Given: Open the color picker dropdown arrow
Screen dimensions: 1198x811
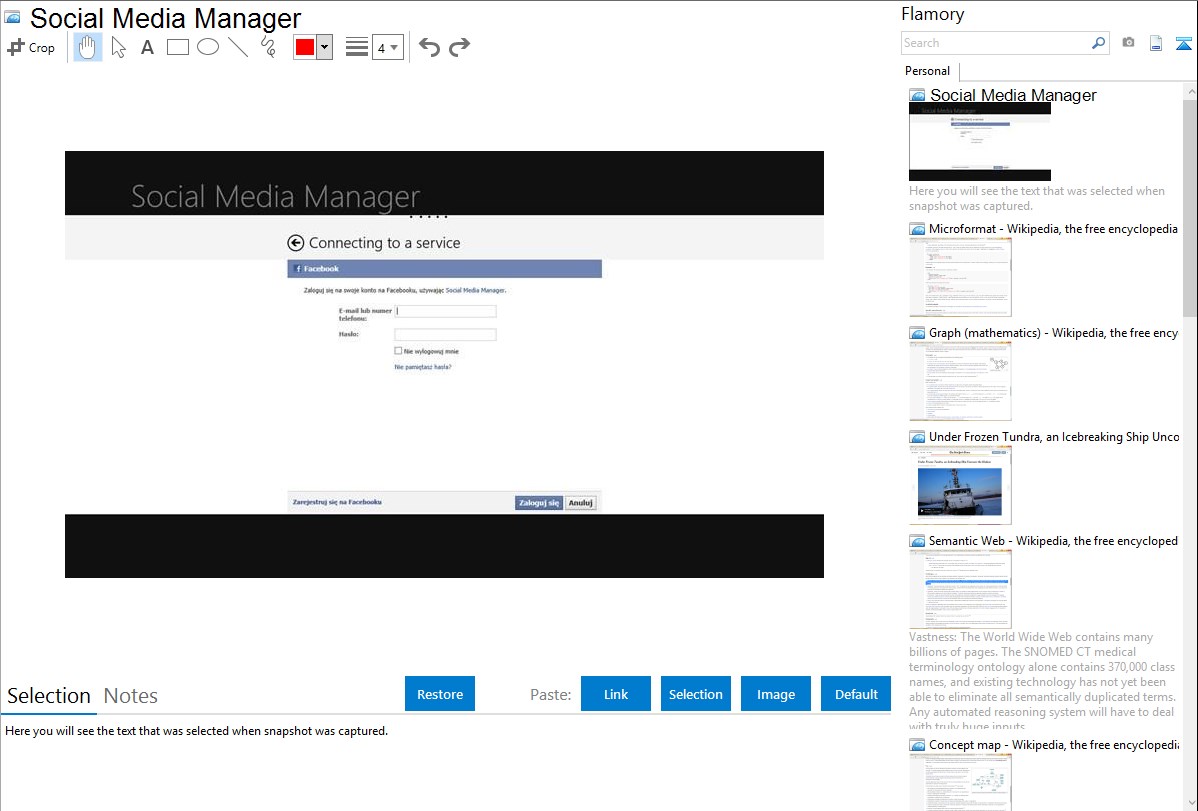Looking at the screenshot, I should pyautogui.click(x=325, y=47).
